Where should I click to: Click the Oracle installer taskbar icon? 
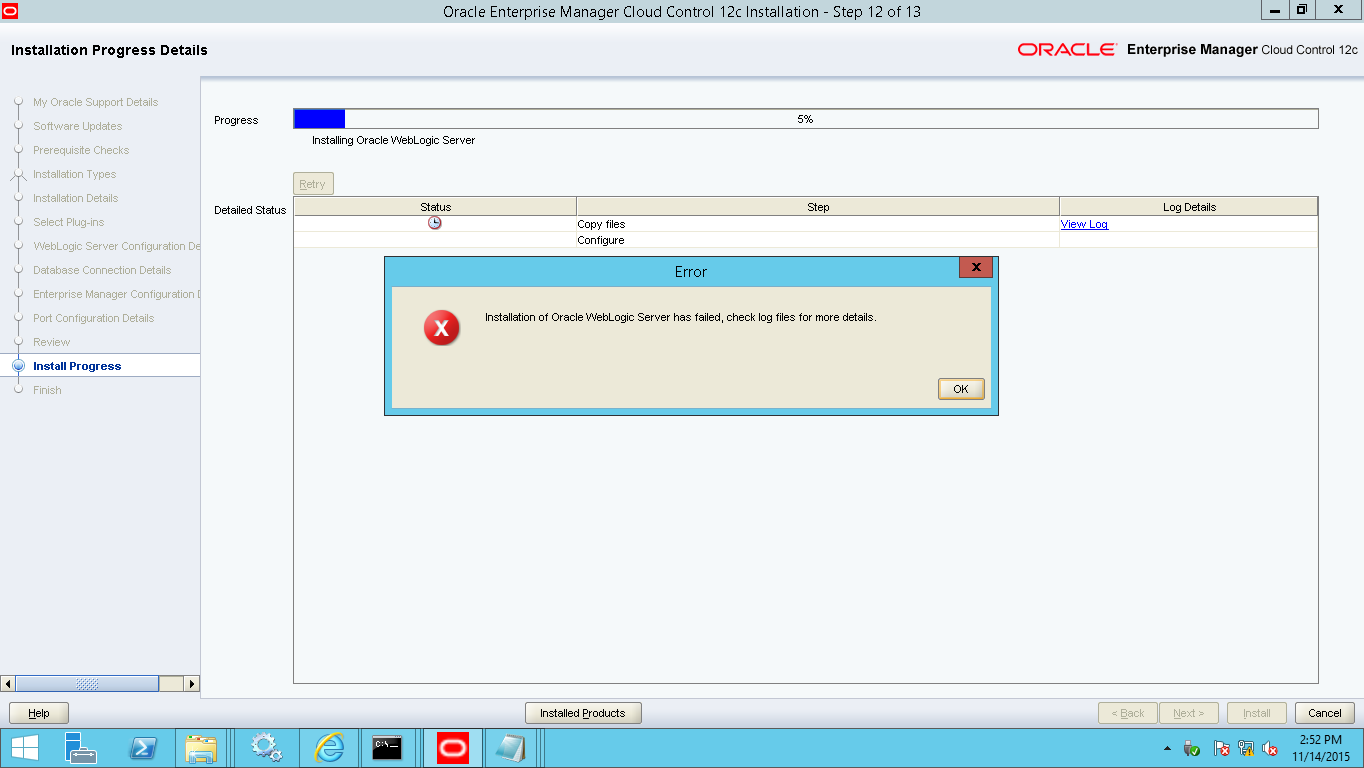[452, 748]
